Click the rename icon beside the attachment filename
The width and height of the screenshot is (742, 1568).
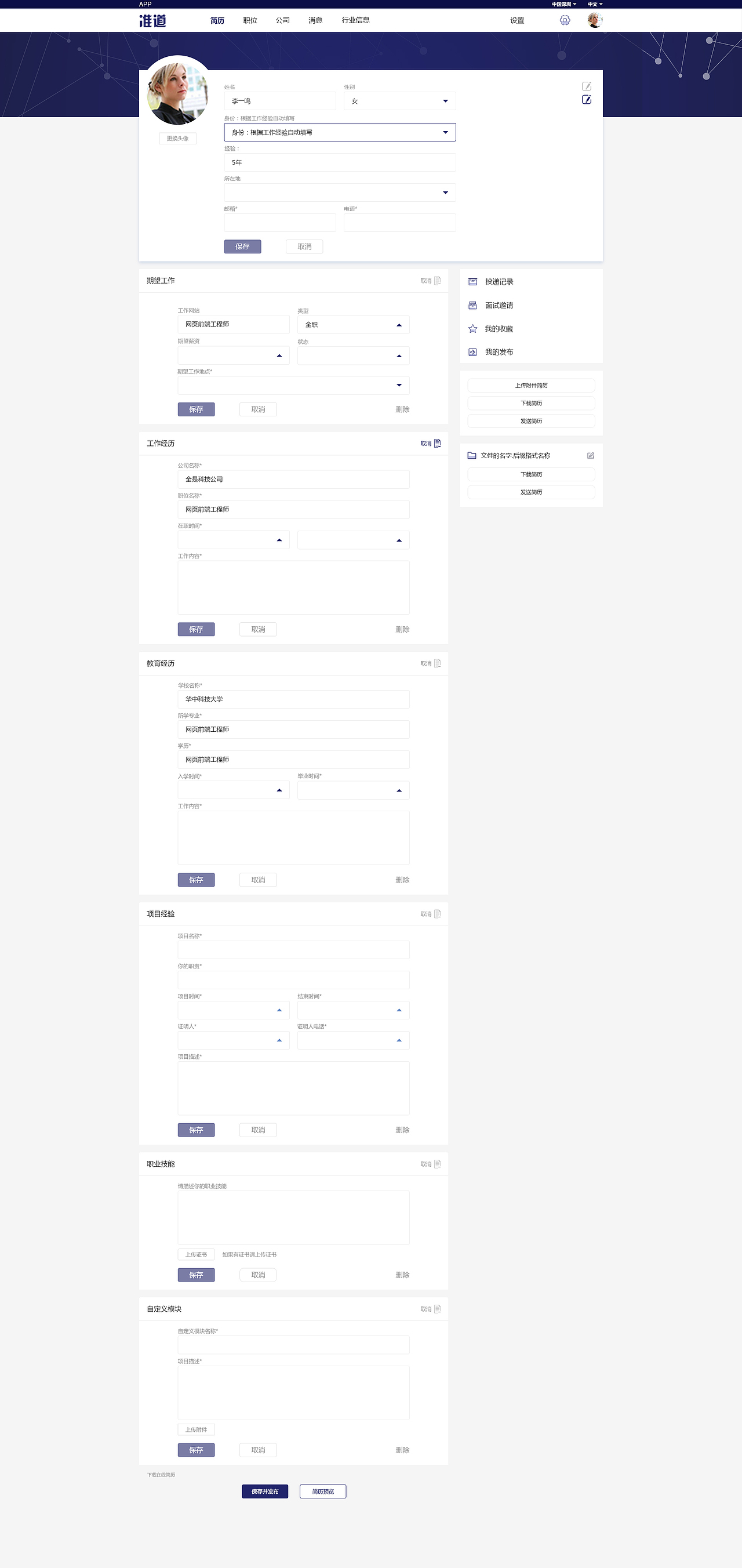coord(590,455)
